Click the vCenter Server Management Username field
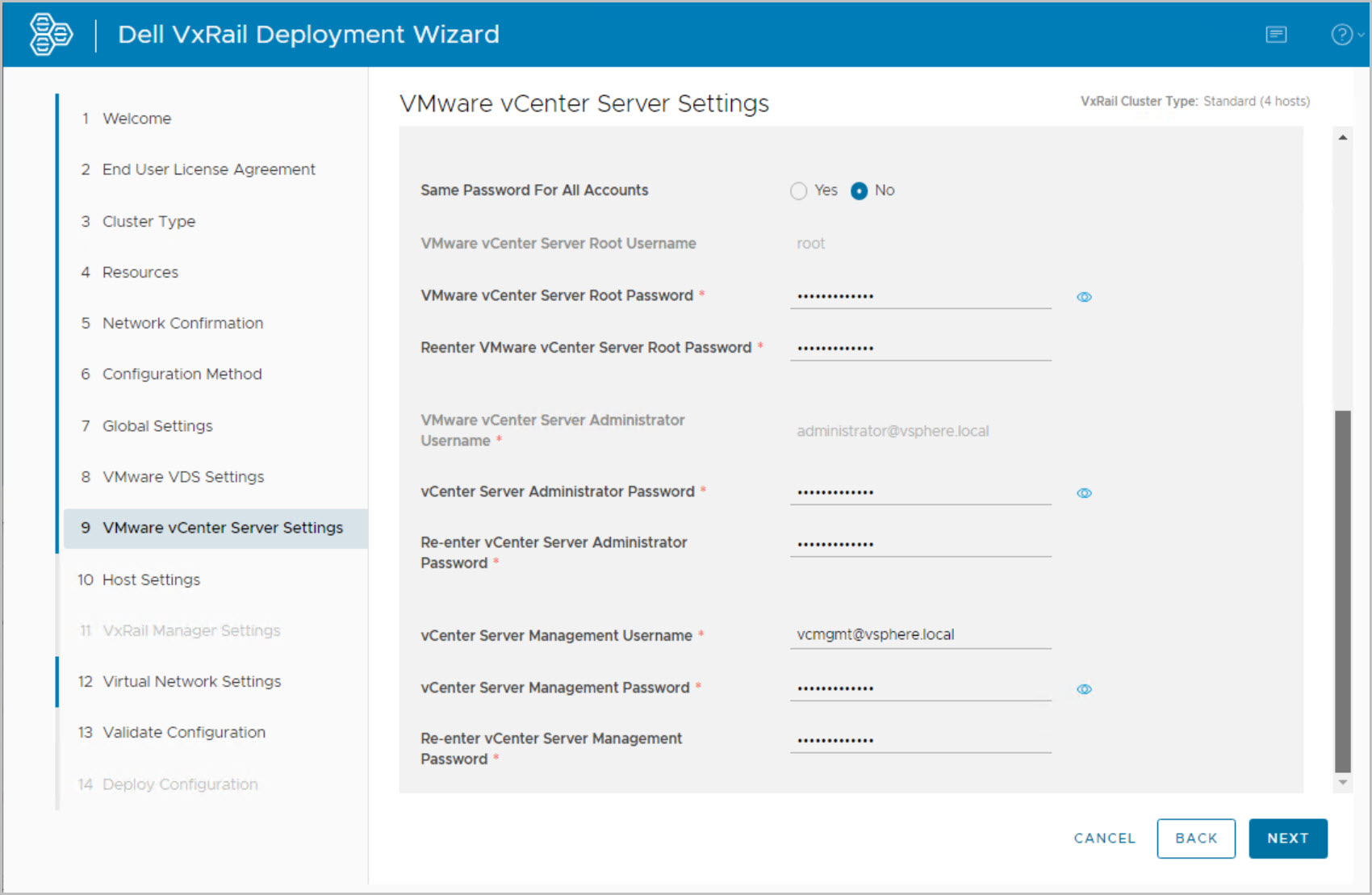 click(920, 635)
